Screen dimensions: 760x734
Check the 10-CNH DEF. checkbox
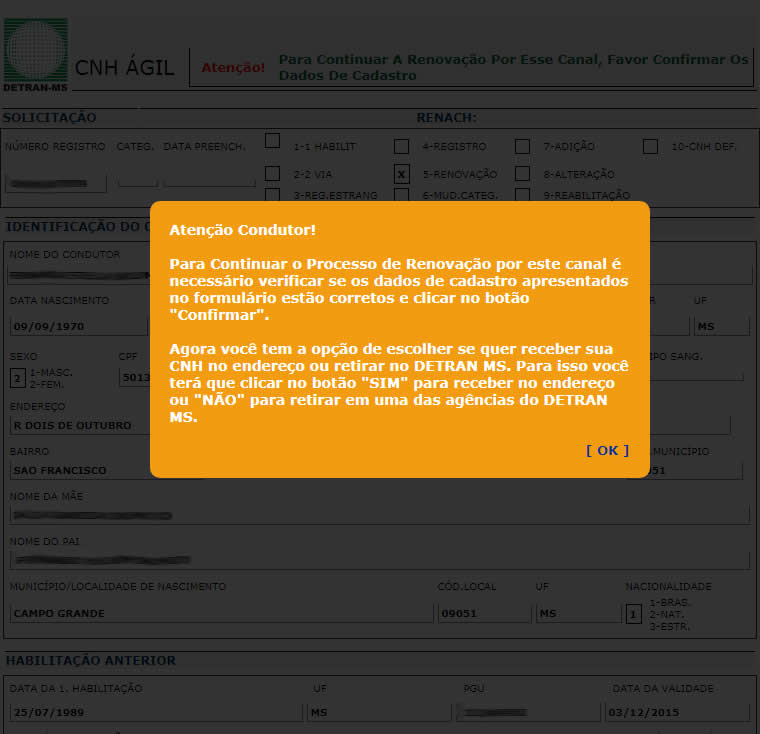[650, 146]
